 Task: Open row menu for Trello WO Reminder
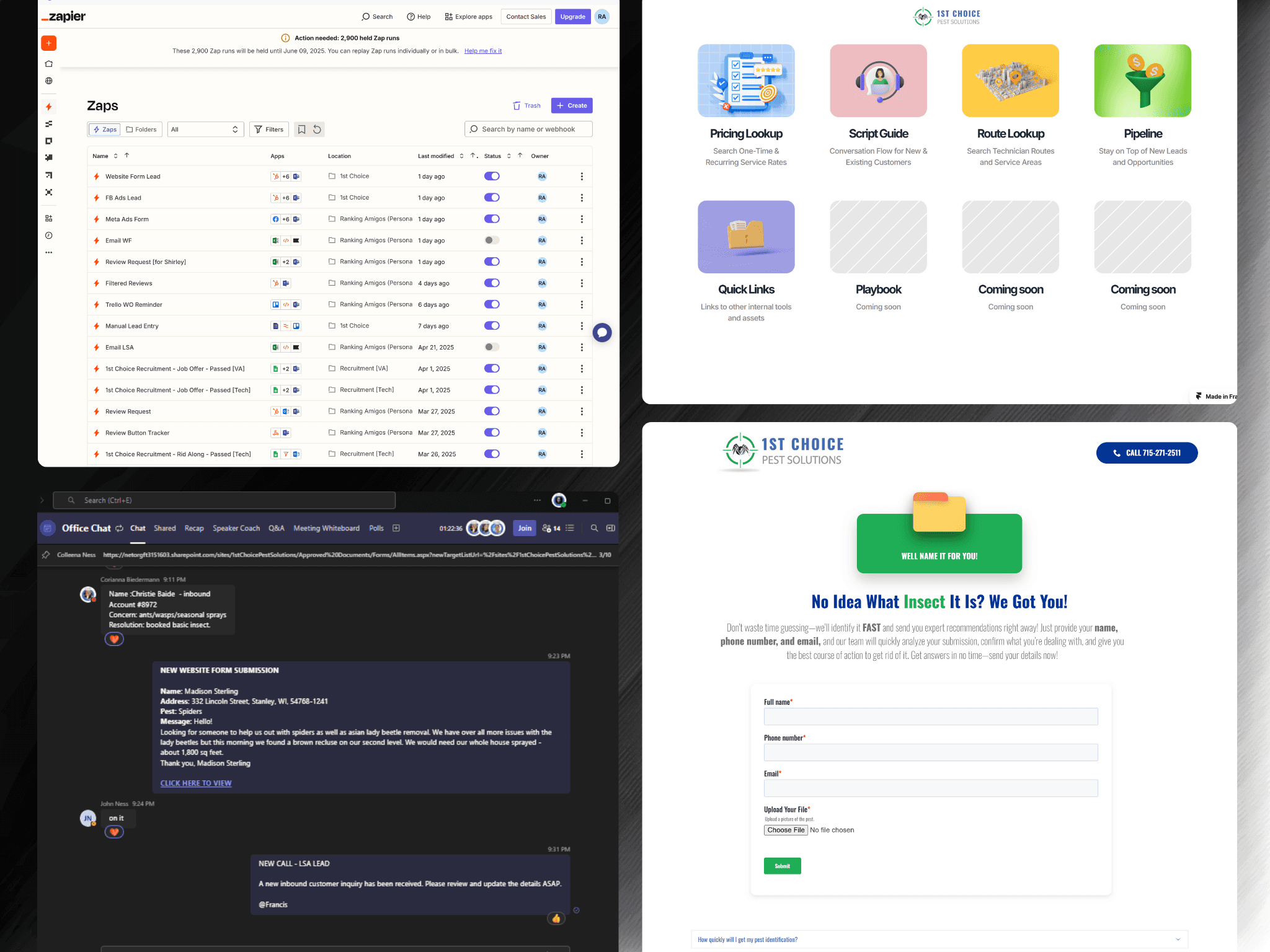click(x=582, y=304)
